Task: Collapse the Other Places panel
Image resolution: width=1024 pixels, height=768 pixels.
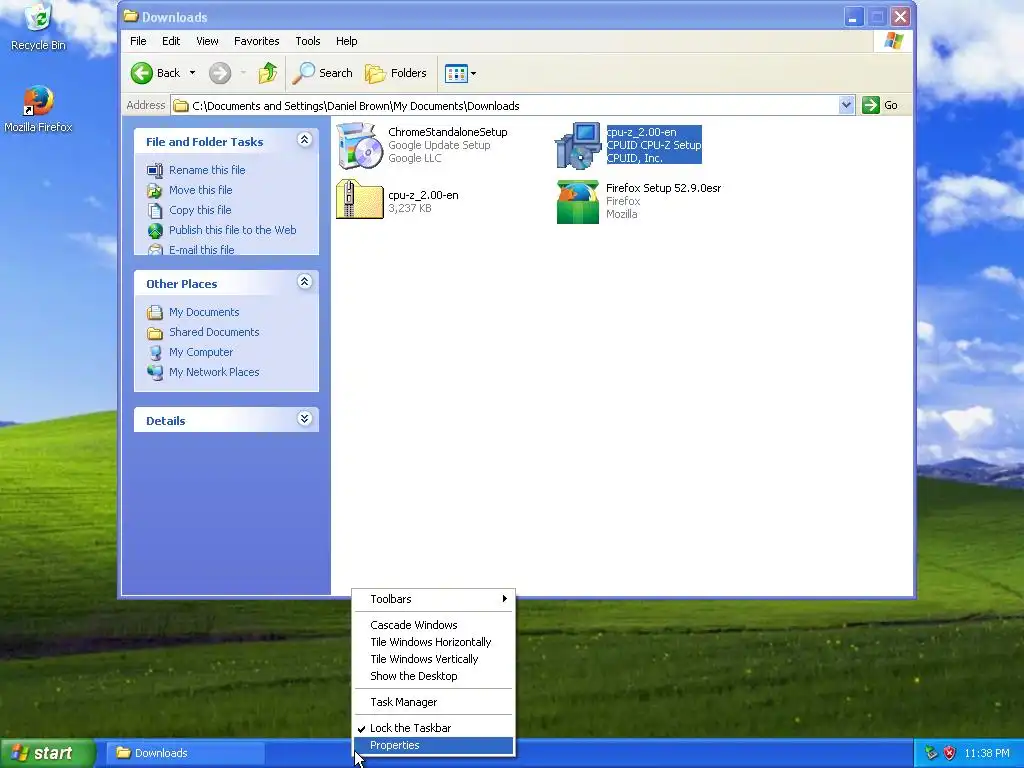Action: click(304, 281)
